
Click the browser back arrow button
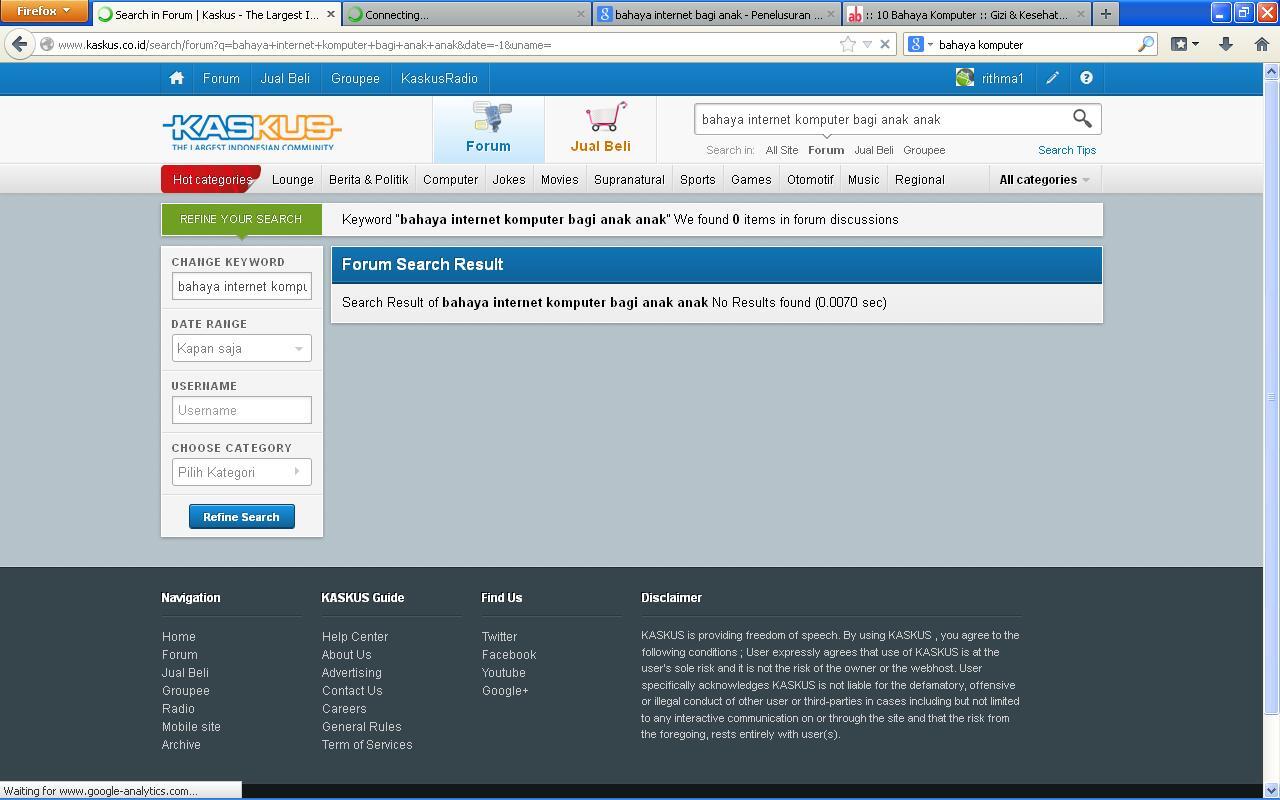tap(19, 44)
